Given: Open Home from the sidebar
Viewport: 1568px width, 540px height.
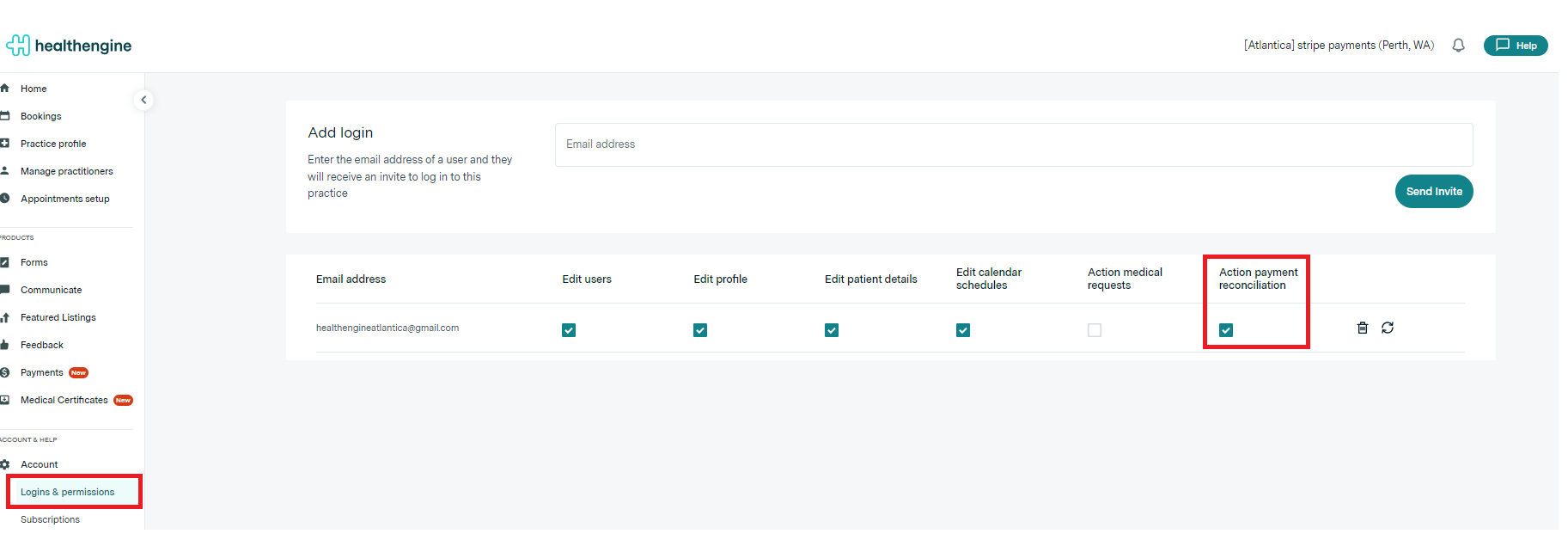Looking at the screenshot, I should click(34, 89).
